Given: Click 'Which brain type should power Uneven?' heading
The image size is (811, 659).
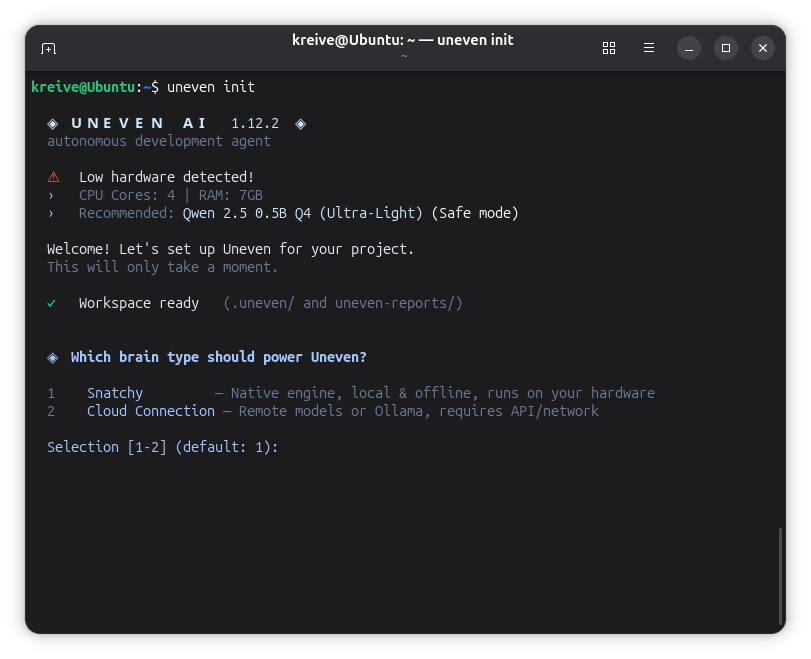Looking at the screenshot, I should (218, 357).
